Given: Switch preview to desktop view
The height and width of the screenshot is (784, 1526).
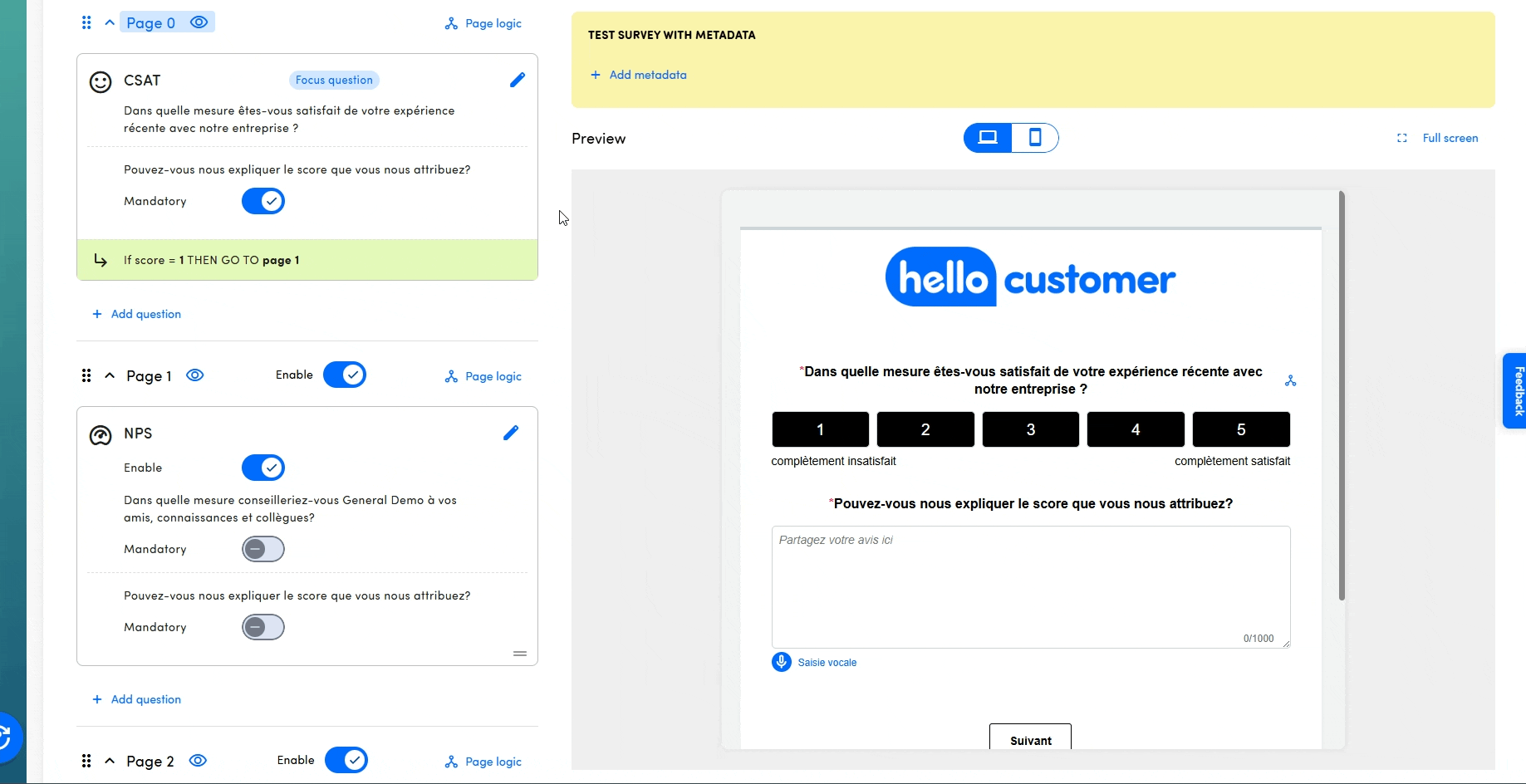Looking at the screenshot, I should [x=988, y=138].
